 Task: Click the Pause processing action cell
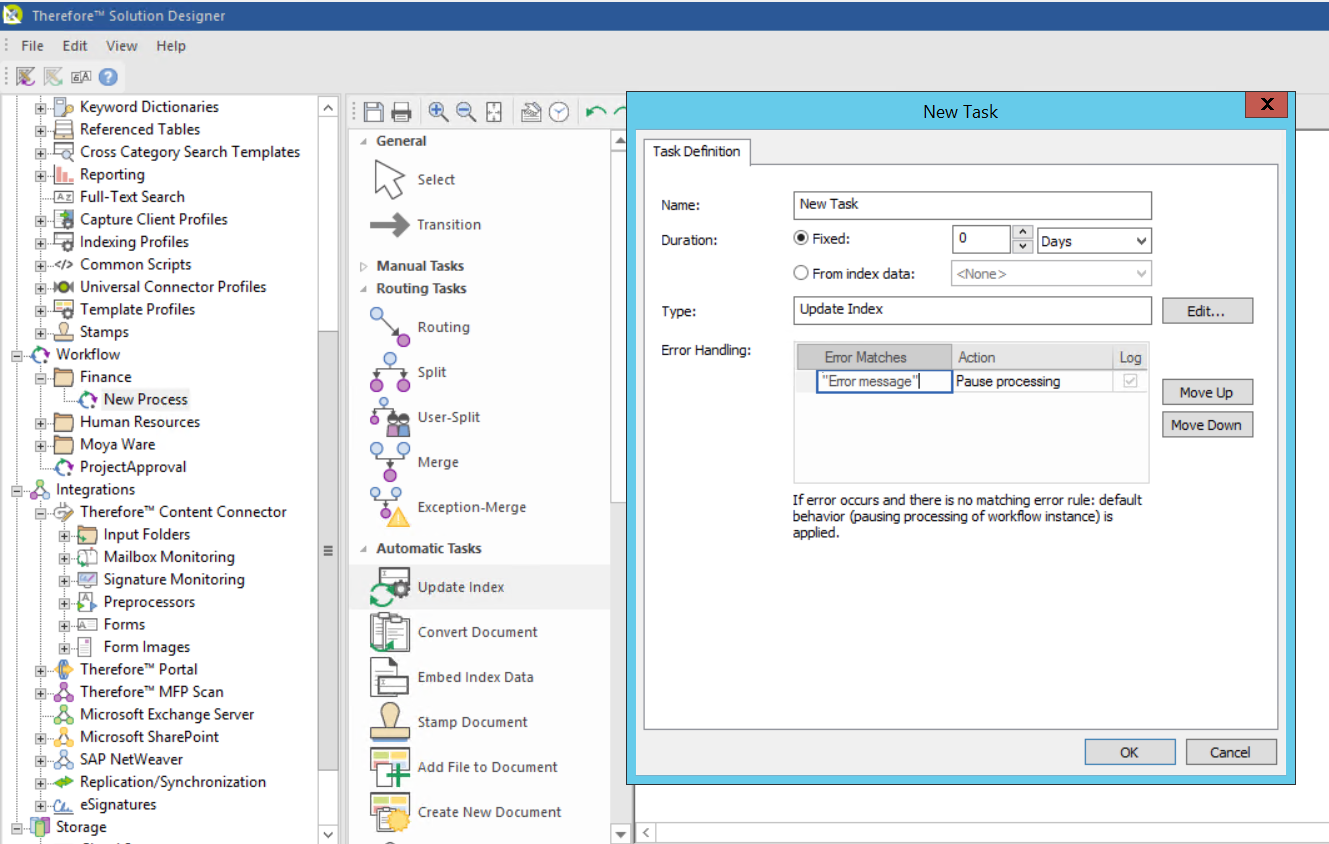click(x=1032, y=381)
